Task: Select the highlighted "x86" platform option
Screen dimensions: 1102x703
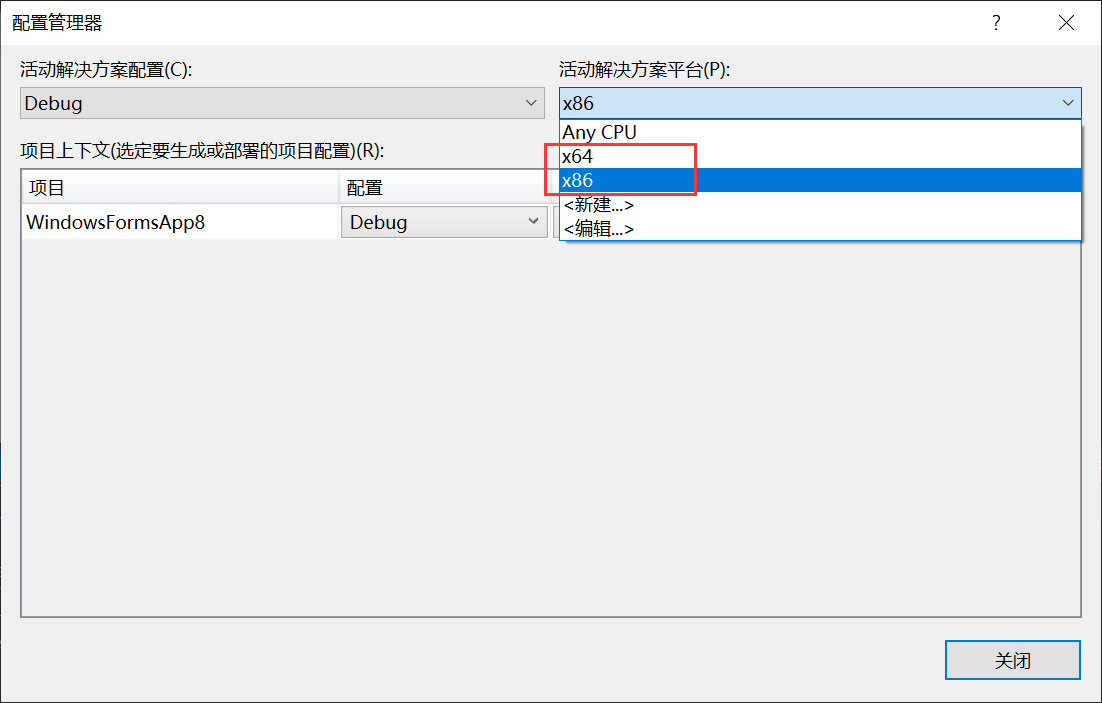Action: point(577,180)
